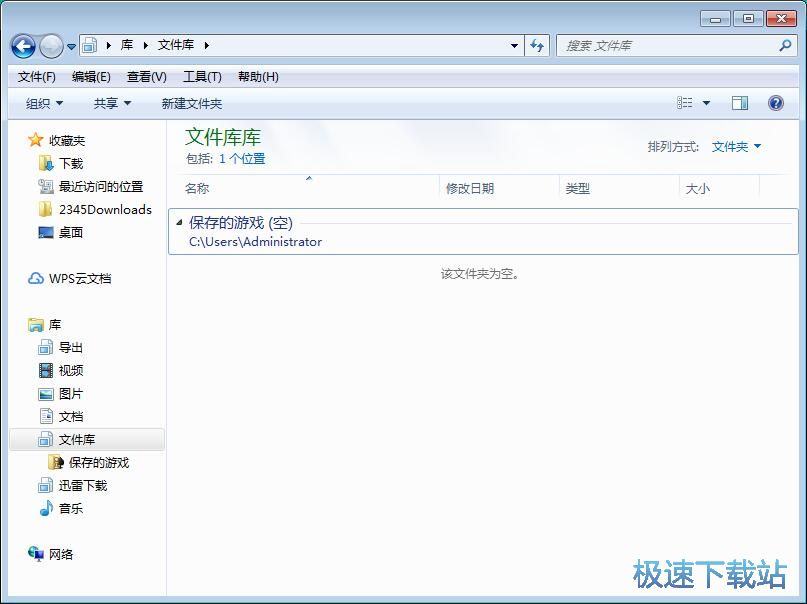Close the Explorer window
The height and width of the screenshot is (604, 807).
click(x=781, y=19)
